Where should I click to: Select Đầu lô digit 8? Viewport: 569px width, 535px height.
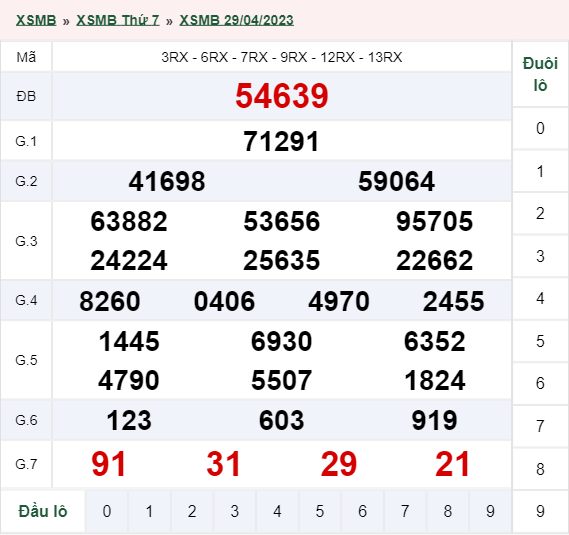[448, 511]
